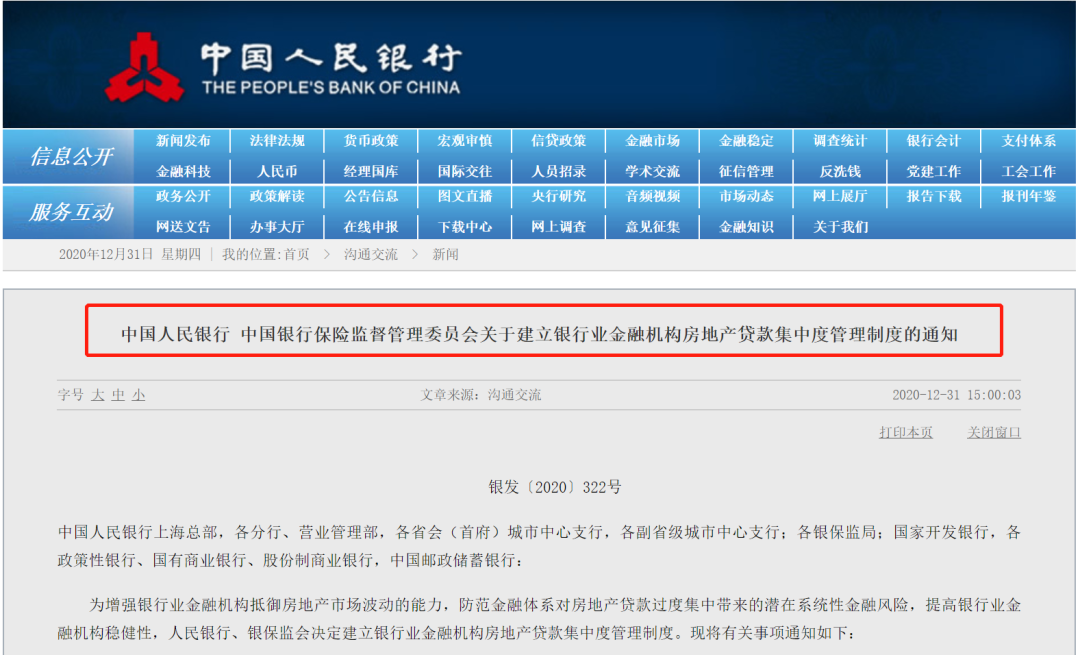Open 网送文告 menu item
The image size is (1080, 655).
point(183,227)
